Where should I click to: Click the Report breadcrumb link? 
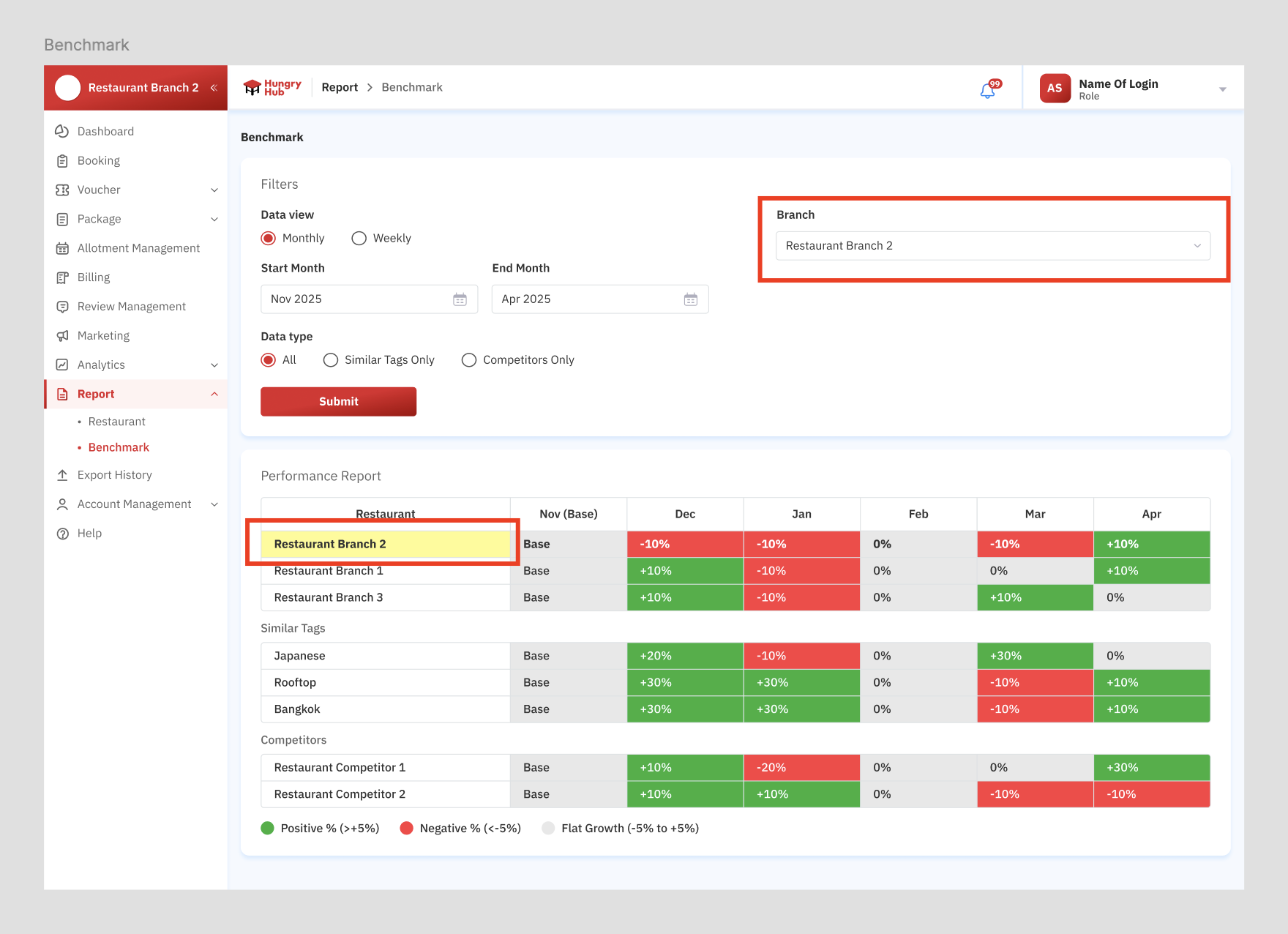click(340, 88)
